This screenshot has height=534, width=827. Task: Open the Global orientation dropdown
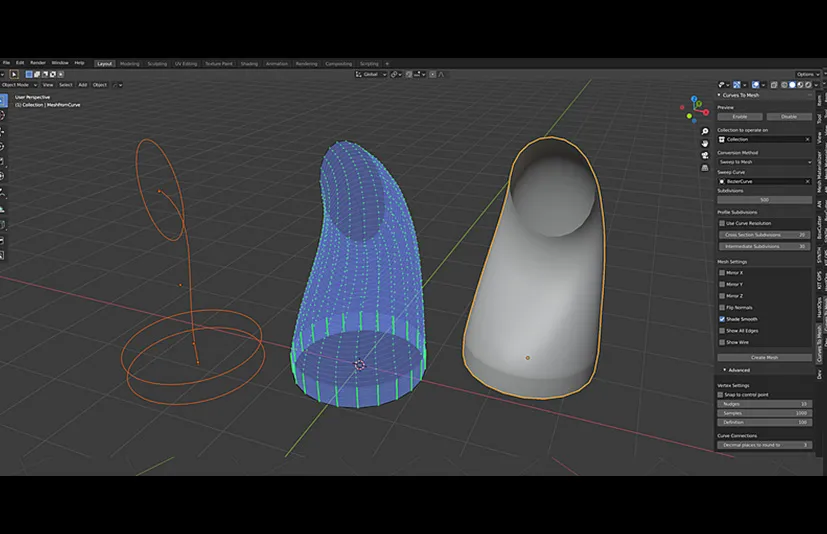coord(371,74)
